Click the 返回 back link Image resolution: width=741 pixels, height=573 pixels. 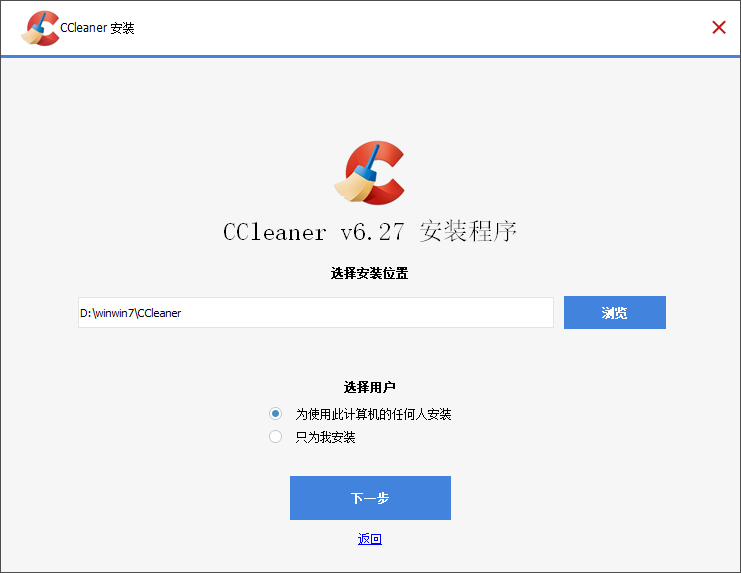click(370, 539)
